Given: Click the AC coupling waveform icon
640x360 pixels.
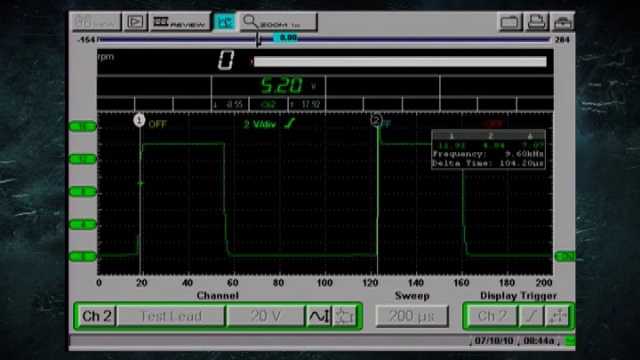Looking at the screenshot, I should tap(319, 316).
